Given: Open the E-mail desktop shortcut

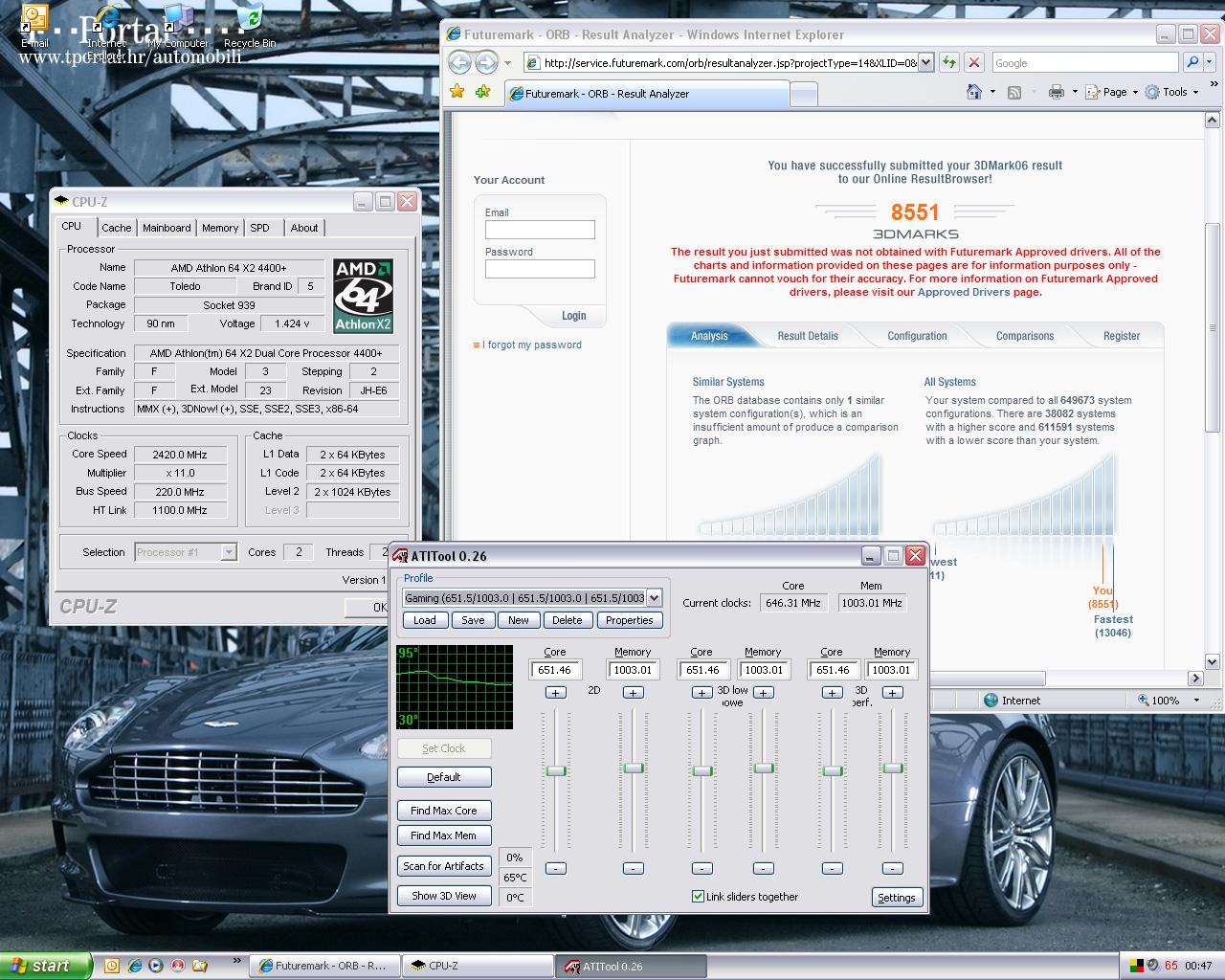Looking at the screenshot, I should 34,25.
